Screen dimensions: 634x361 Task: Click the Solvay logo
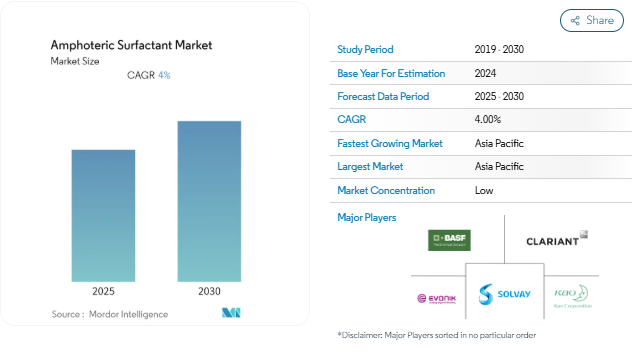click(504, 294)
